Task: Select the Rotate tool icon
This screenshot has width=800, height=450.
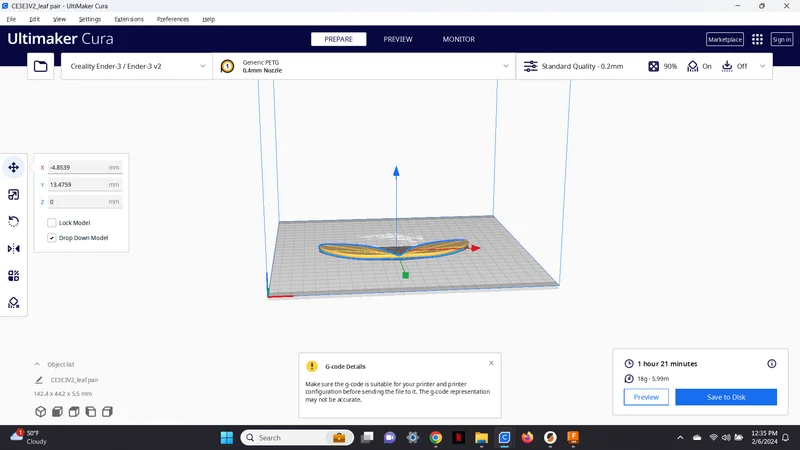Action: coord(14,221)
